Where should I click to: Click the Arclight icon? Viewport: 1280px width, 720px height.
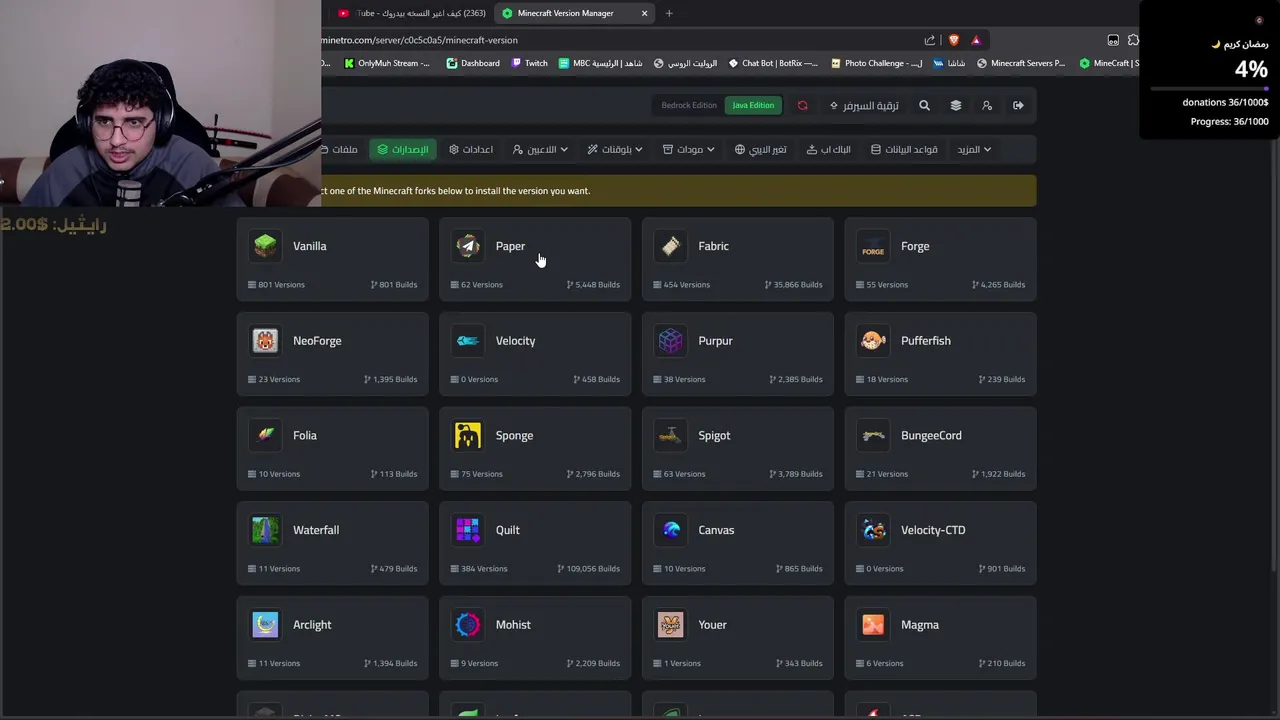265,625
